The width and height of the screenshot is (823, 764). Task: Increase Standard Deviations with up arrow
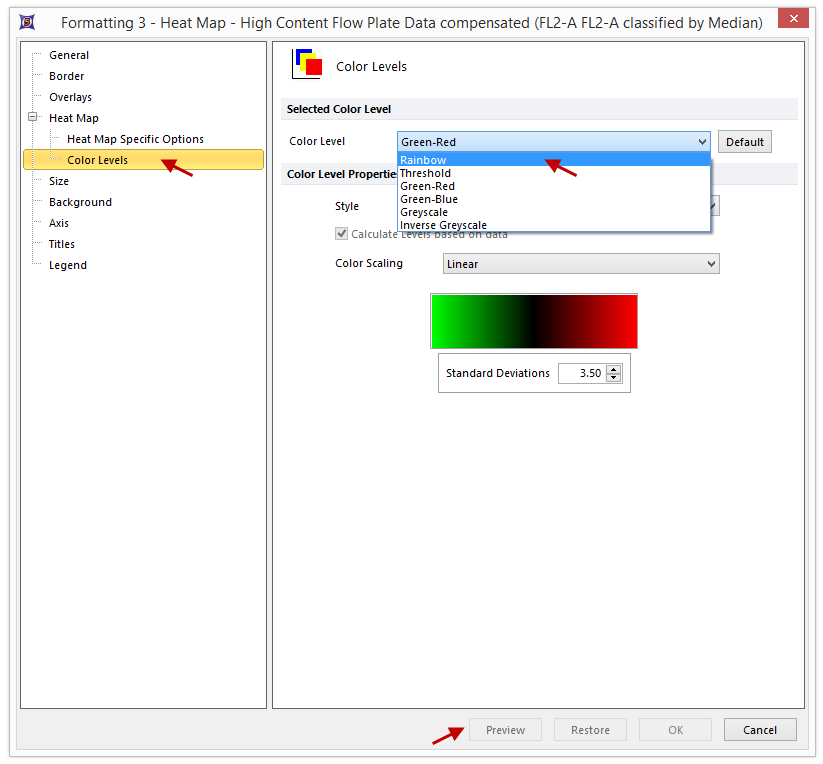point(614,369)
